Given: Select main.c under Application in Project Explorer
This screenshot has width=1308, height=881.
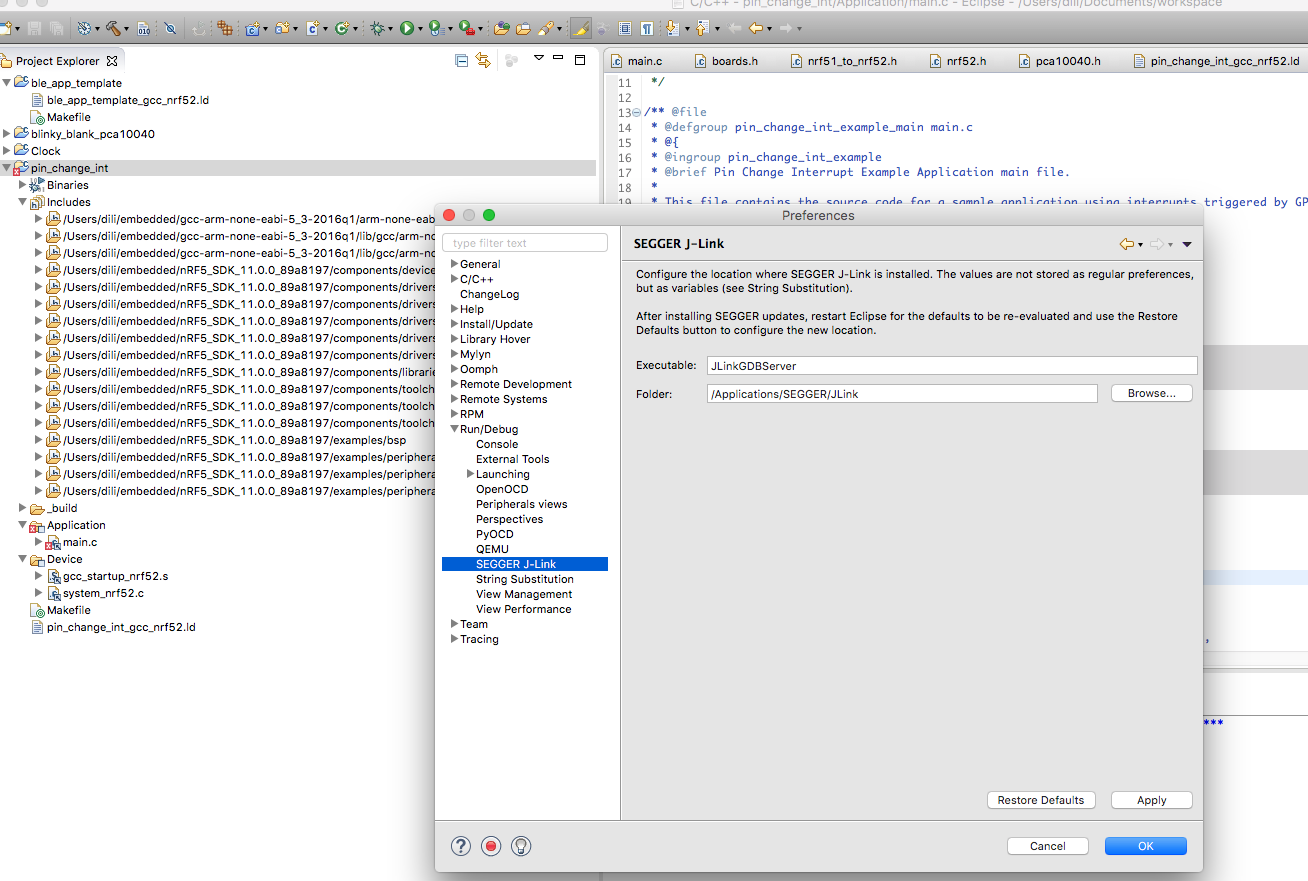Looking at the screenshot, I should pyautogui.click(x=79, y=542).
